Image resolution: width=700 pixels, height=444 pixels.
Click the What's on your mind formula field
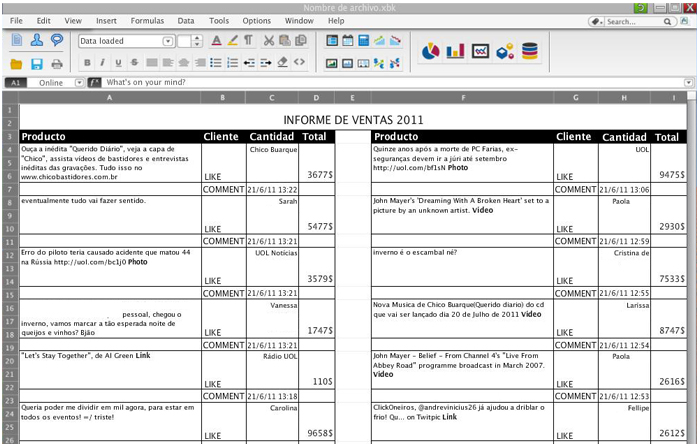point(393,83)
